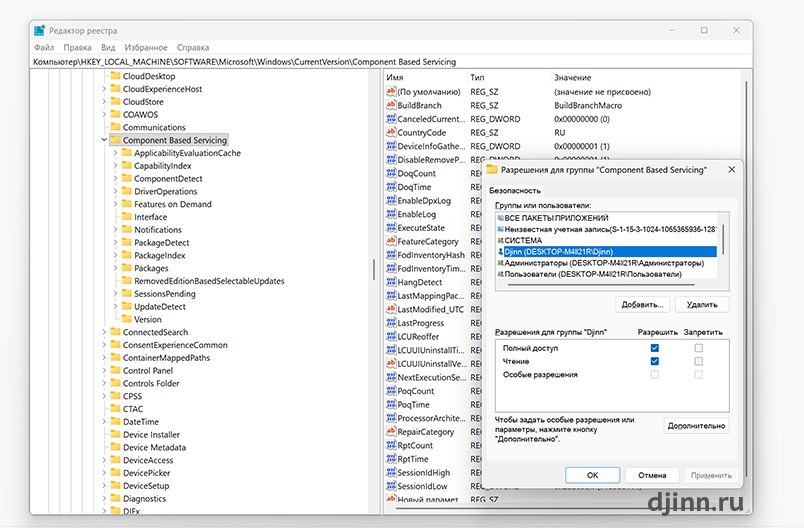This screenshot has width=804, height=528.
Task: Click the string icon next to CountryCode
Action: pos(391,132)
